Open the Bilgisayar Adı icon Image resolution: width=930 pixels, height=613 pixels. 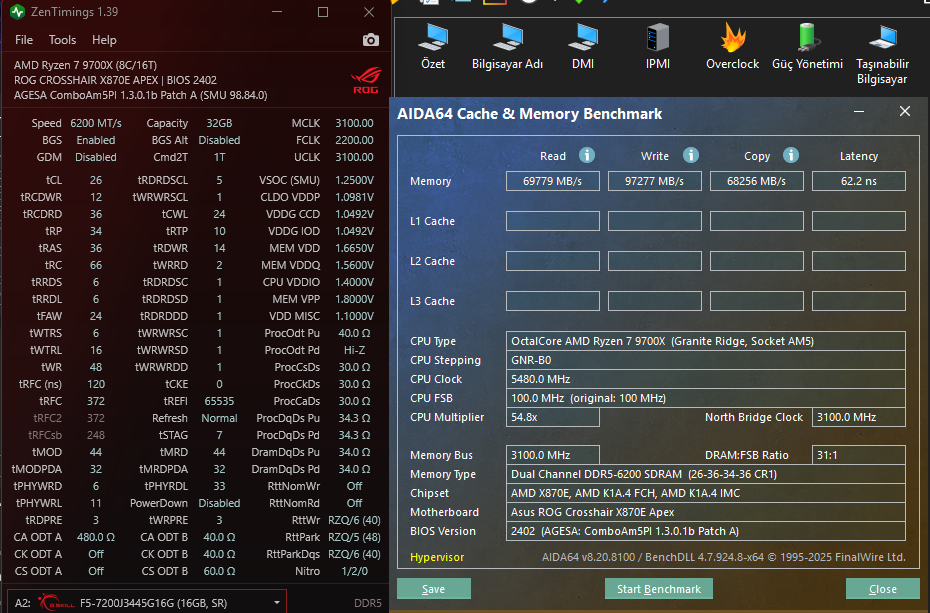pos(507,47)
